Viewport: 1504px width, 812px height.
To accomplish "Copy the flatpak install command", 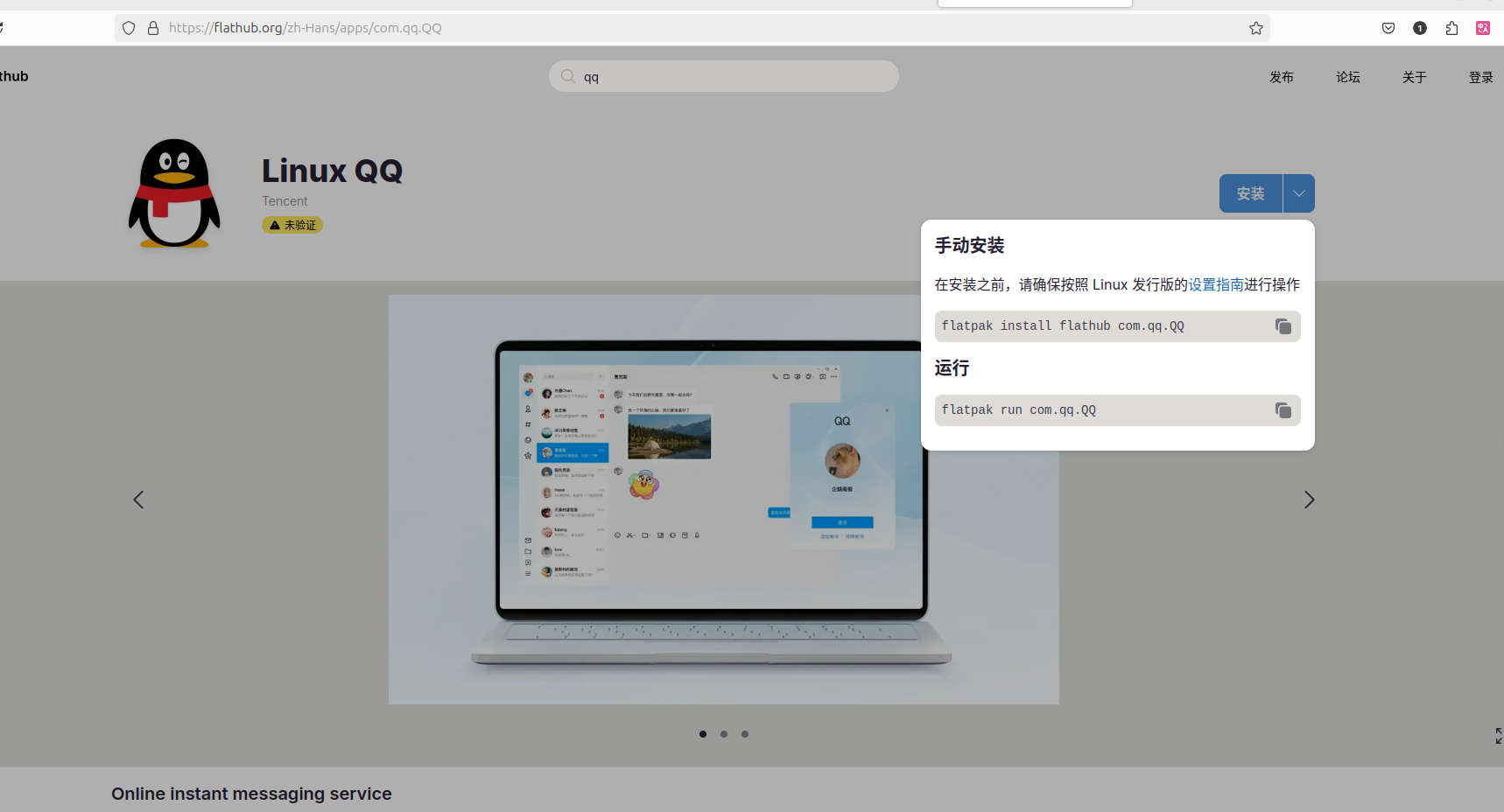I will [1283, 326].
